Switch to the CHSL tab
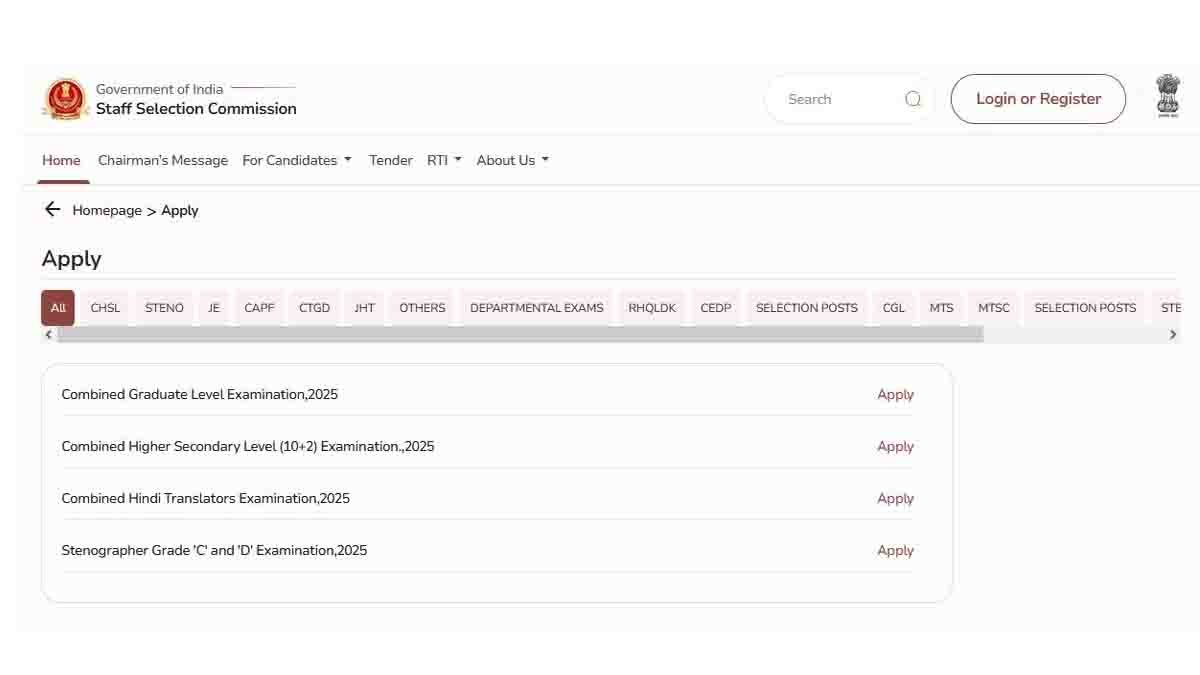 (105, 308)
